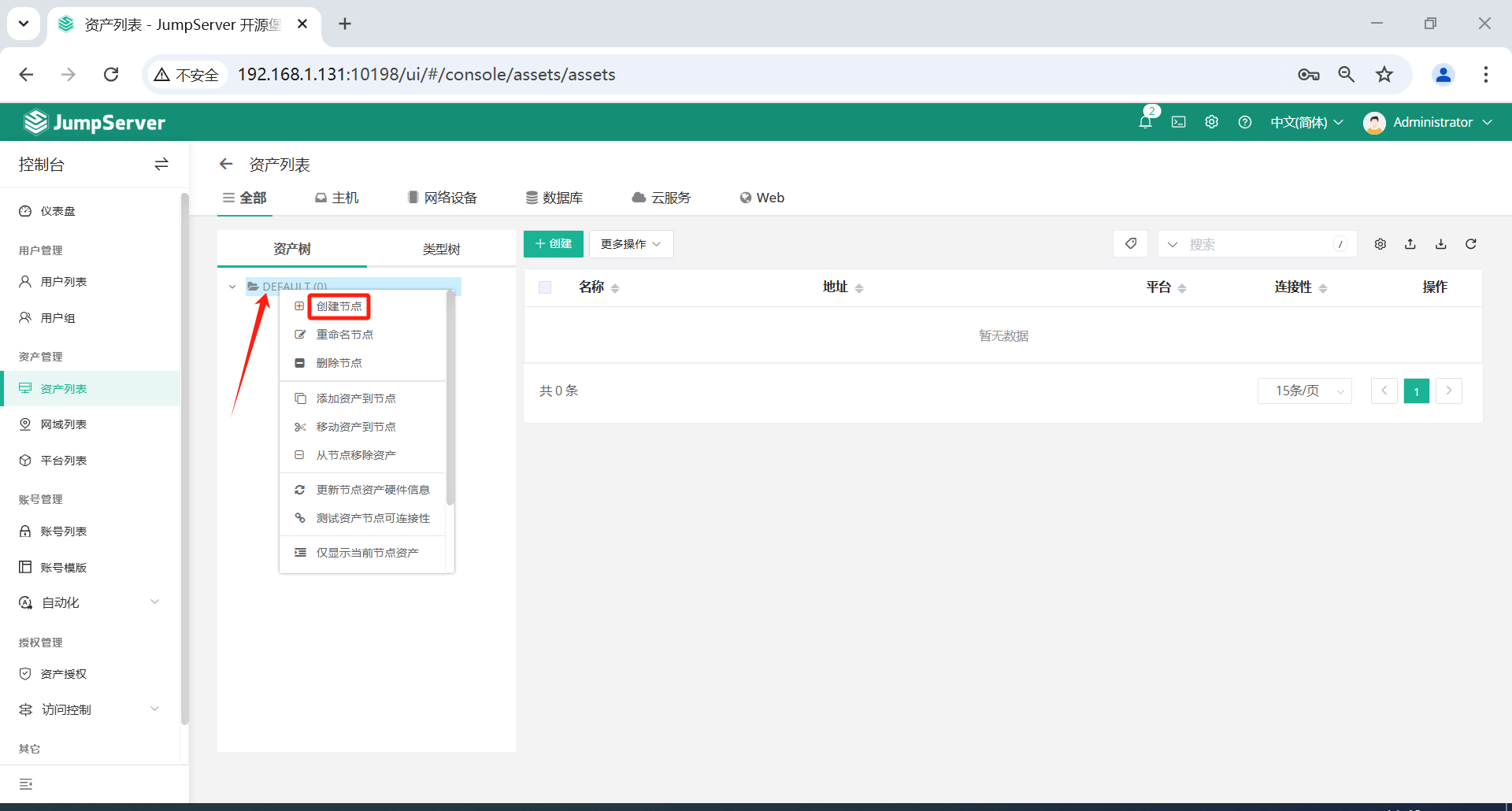Open the web terminal icon in header

pos(1178,122)
